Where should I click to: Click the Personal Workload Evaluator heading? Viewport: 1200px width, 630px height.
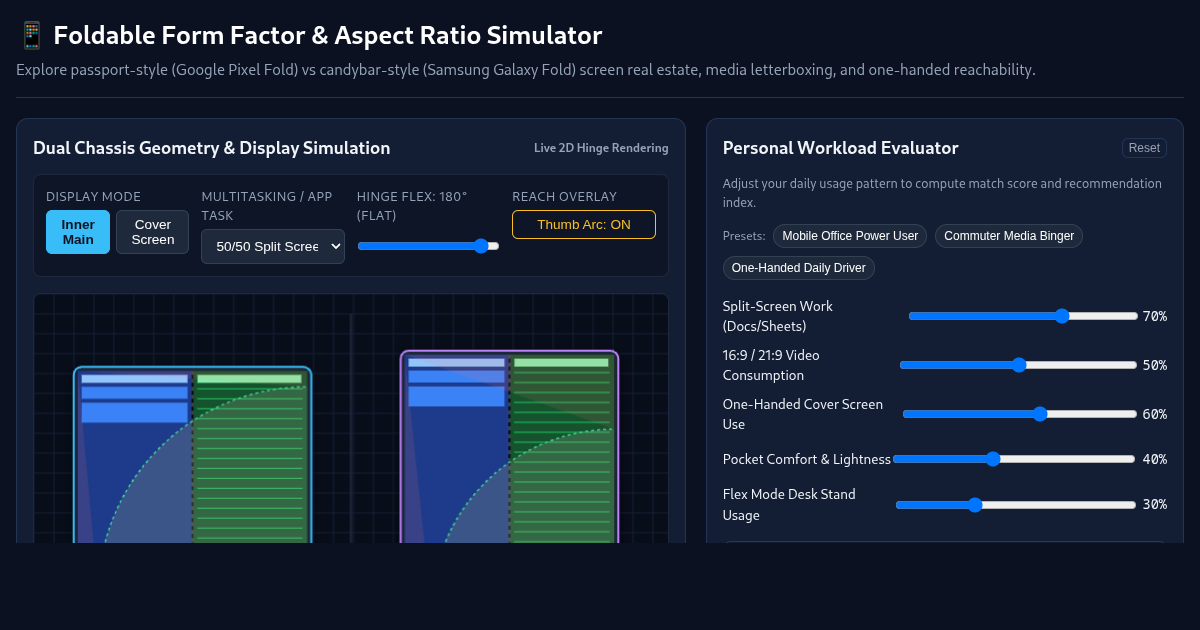(840, 148)
